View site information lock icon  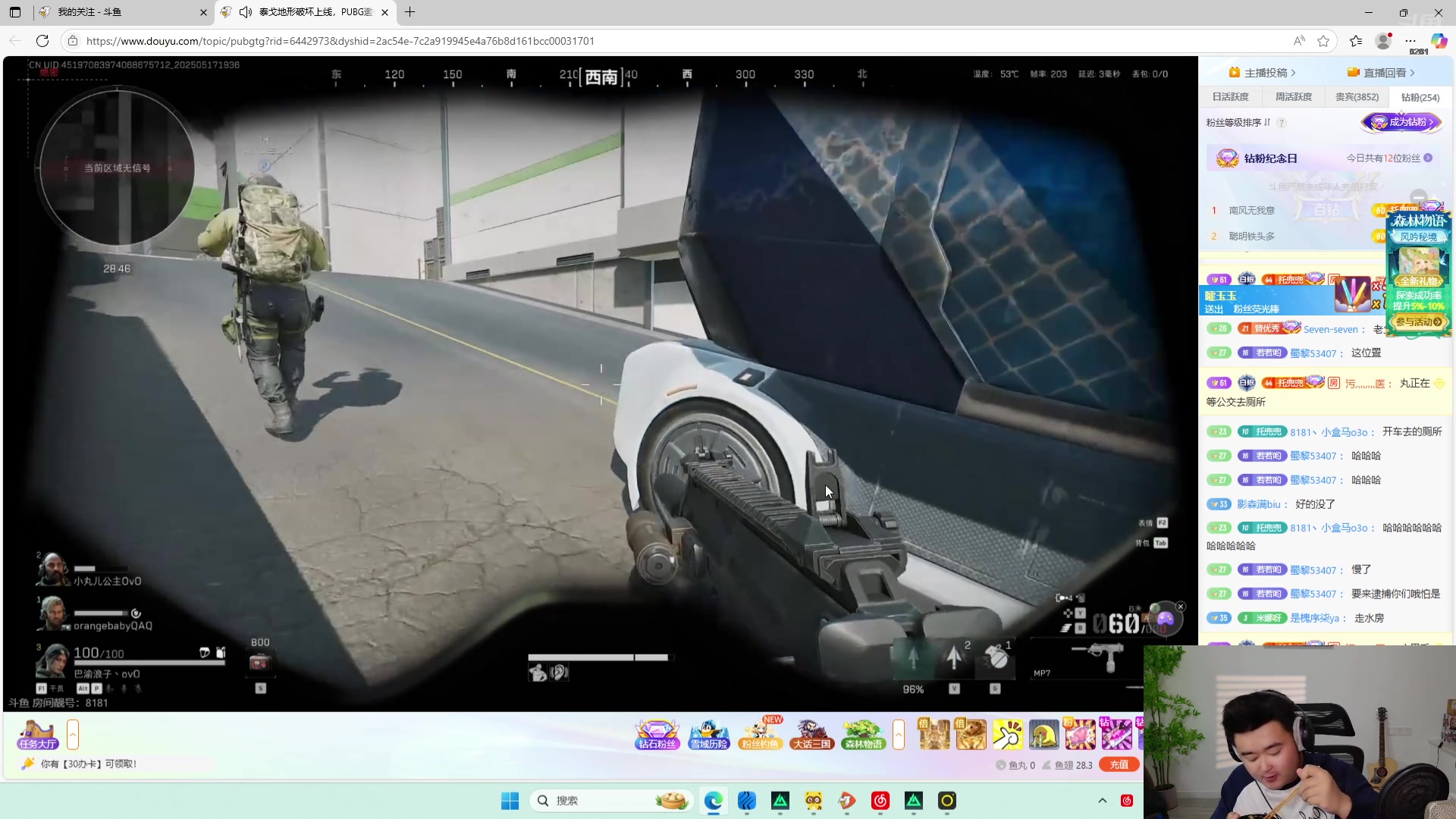[x=72, y=41]
